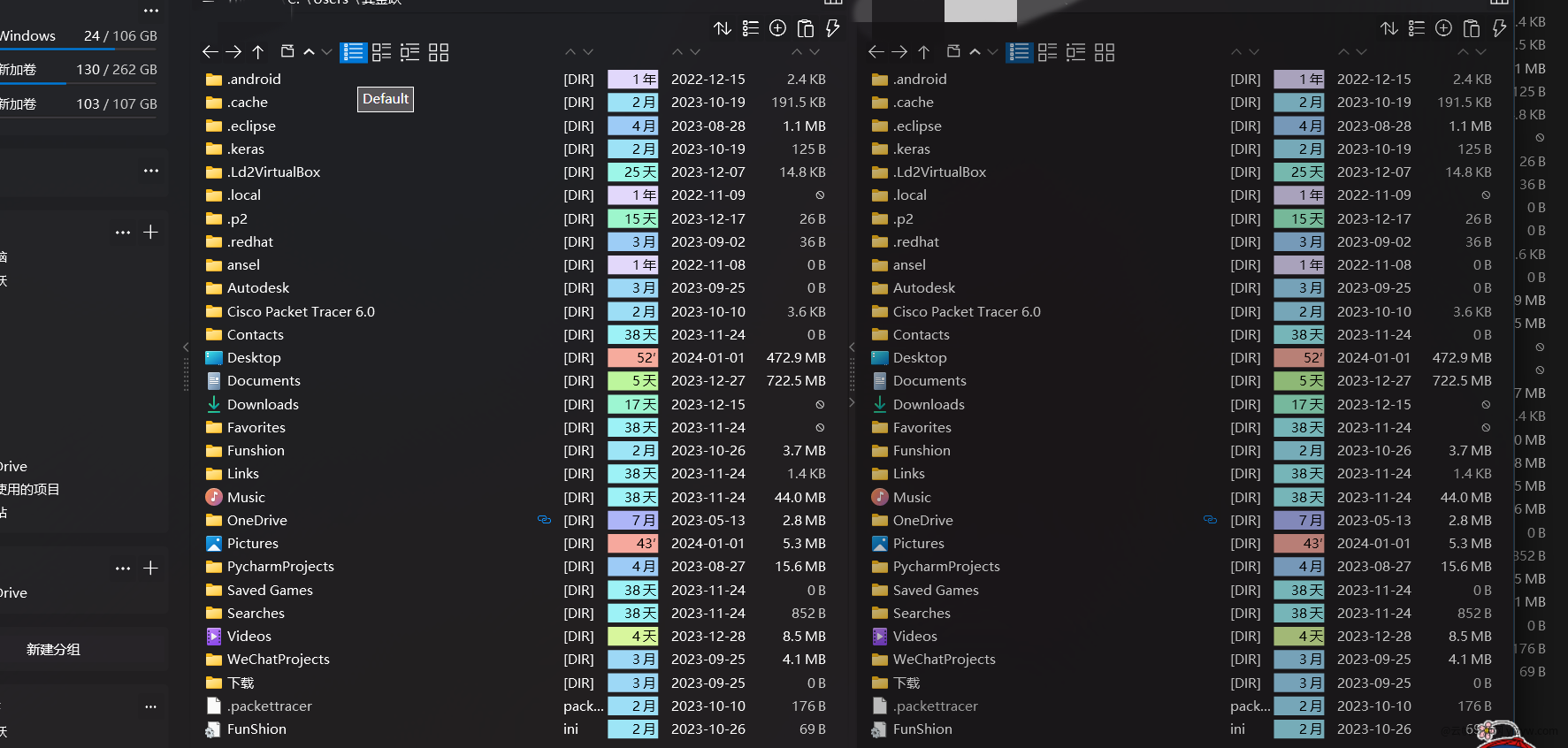Click the lightning bolt icon in right pane
Image resolution: width=1568 pixels, height=748 pixels.
coord(1499,28)
